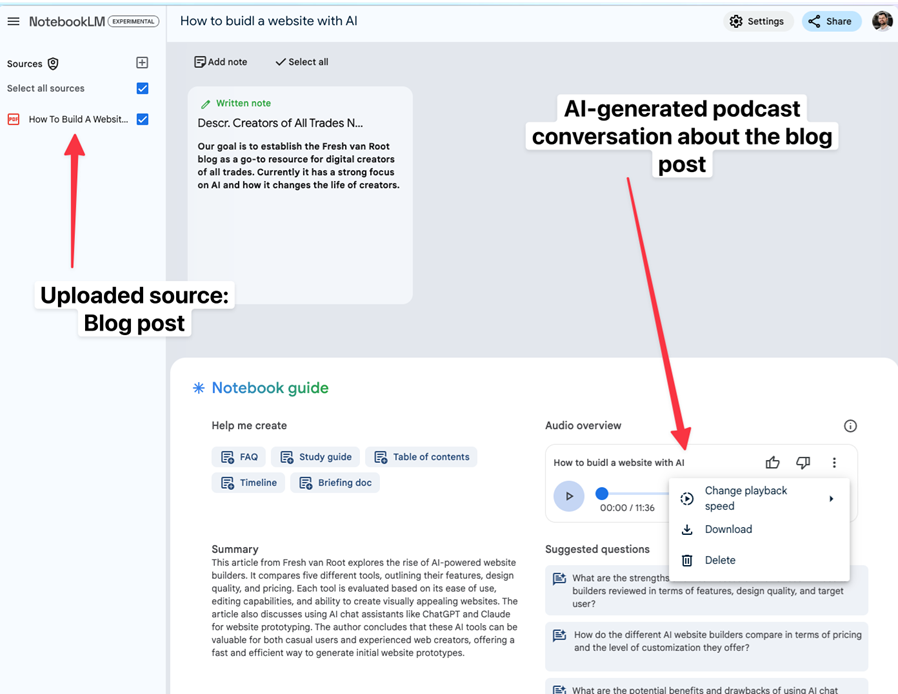The image size is (898, 694).
Task: Open the audio three-dot more menu
Action: pos(834,462)
